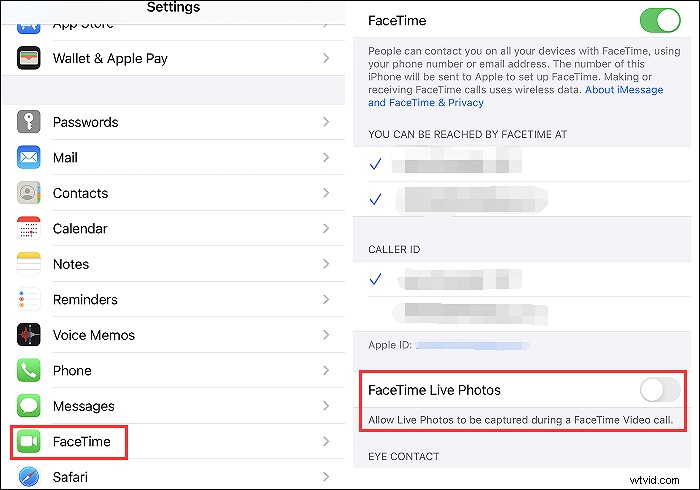Image resolution: width=700 pixels, height=490 pixels.
Task: Select the unchecked second Caller ID entry
Action: (x=522, y=314)
